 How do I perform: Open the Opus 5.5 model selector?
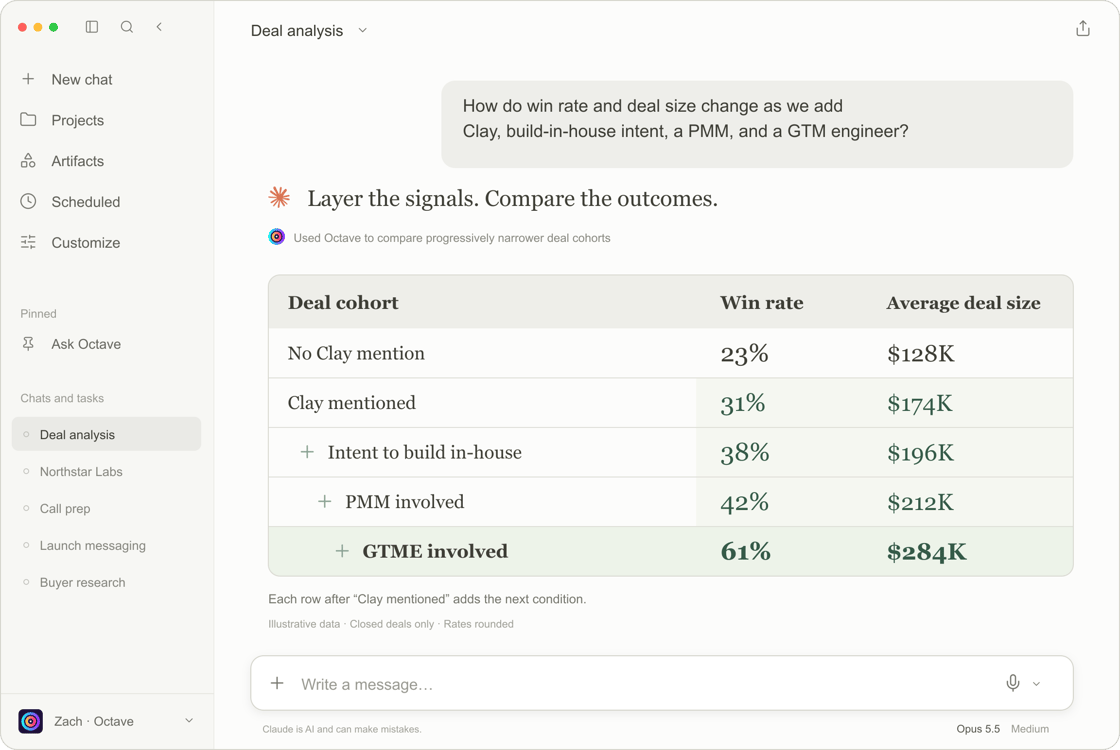pyautogui.click(x=978, y=729)
